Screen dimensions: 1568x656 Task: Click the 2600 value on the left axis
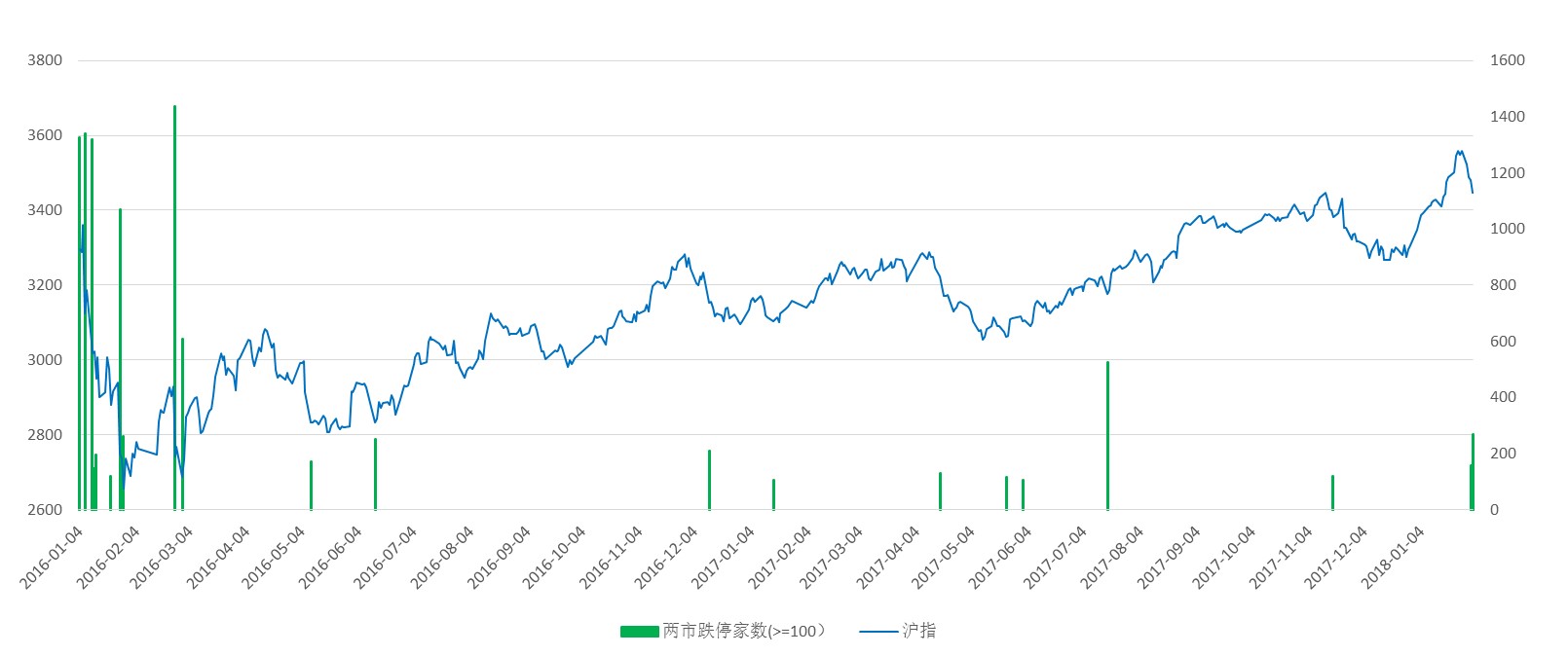tap(45, 510)
